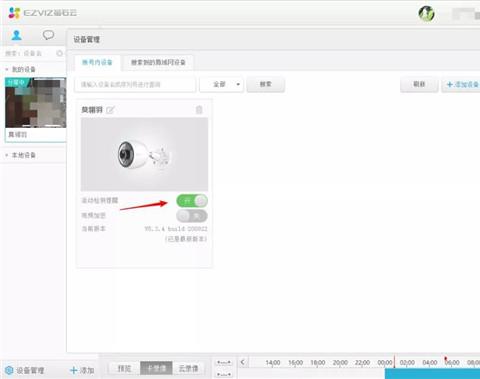Screen dimensions: 480x379
Task: Click the 搜索 search button
Action: click(266, 84)
